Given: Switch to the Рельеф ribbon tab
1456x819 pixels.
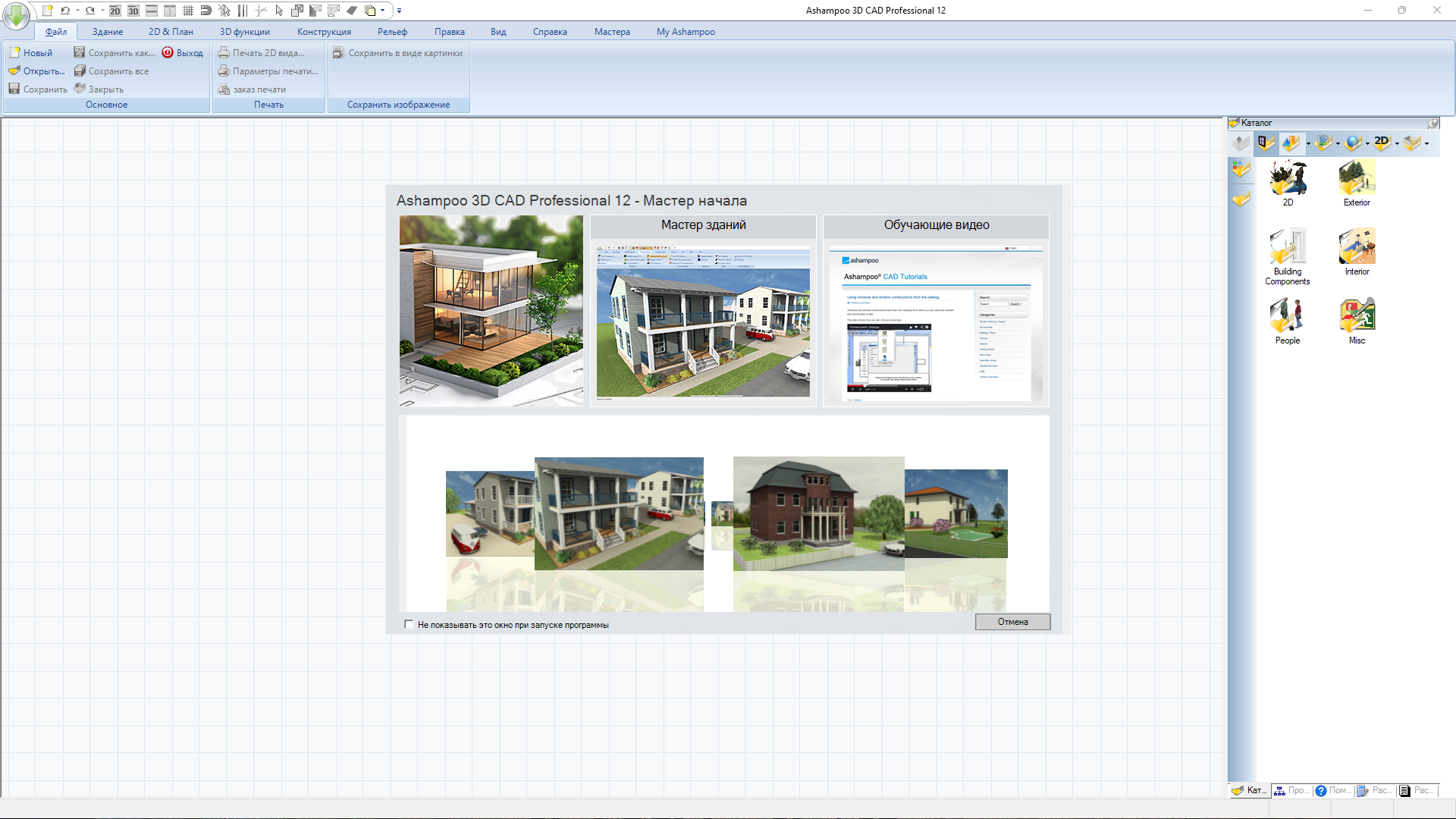Looking at the screenshot, I should (392, 32).
